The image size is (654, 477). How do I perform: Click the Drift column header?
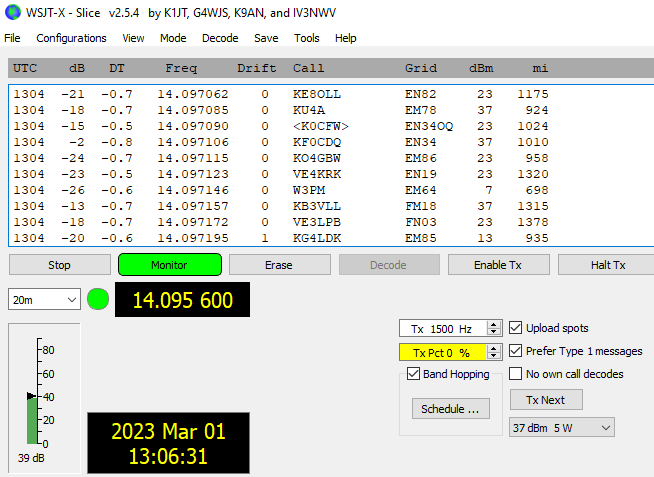[257, 68]
